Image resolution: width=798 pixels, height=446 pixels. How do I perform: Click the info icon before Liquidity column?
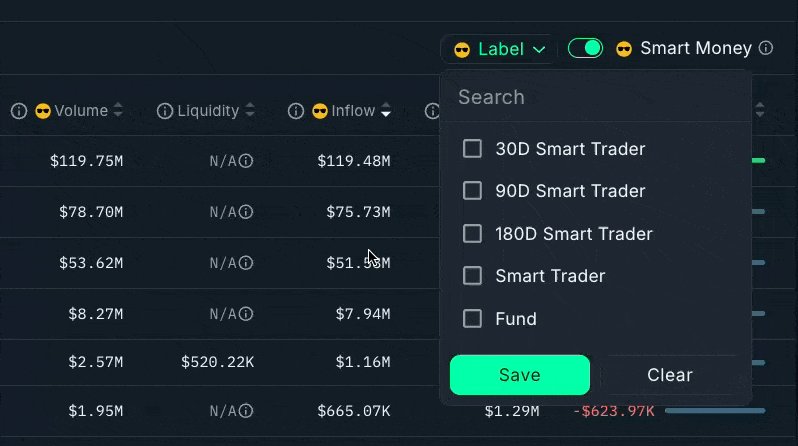(165, 111)
